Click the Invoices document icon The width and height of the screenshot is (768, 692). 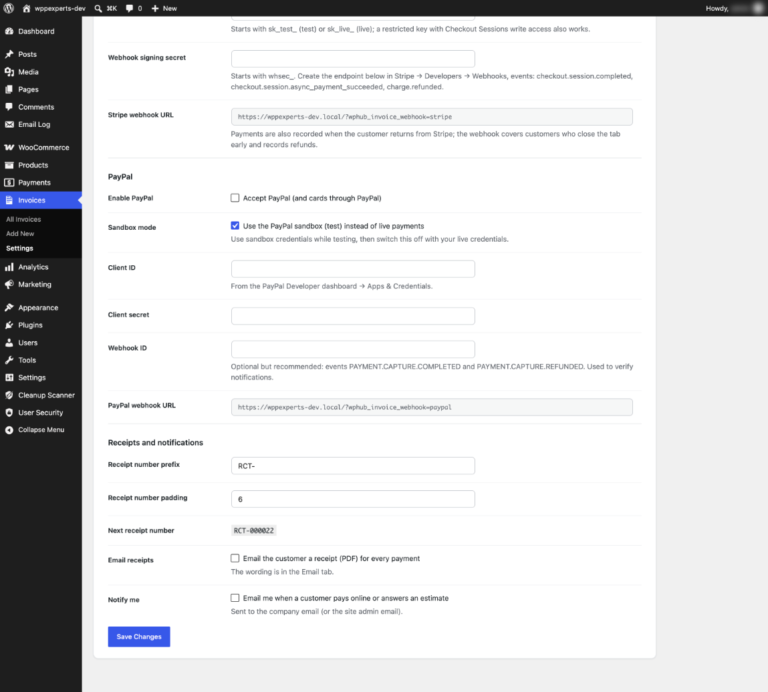(9, 200)
